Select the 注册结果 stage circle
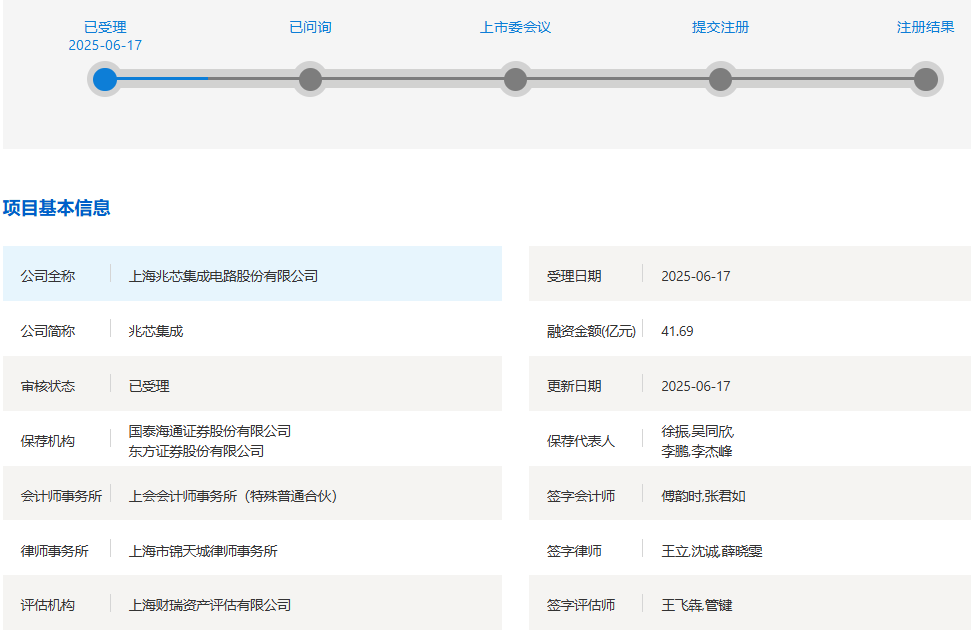The image size is (971, 636). [x=926, y=79]
